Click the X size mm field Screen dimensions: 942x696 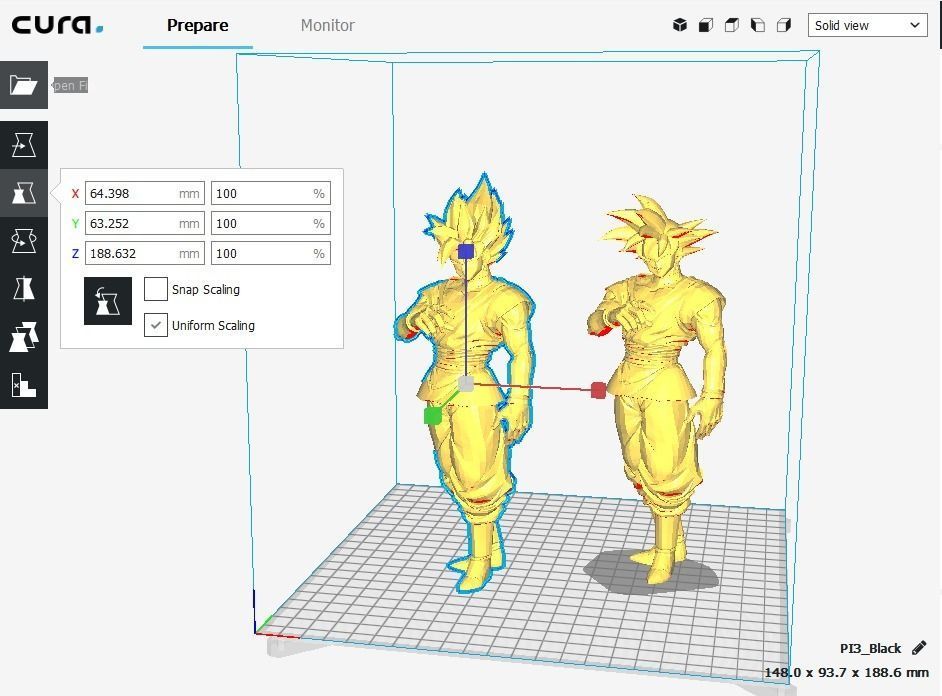point(145,193)
